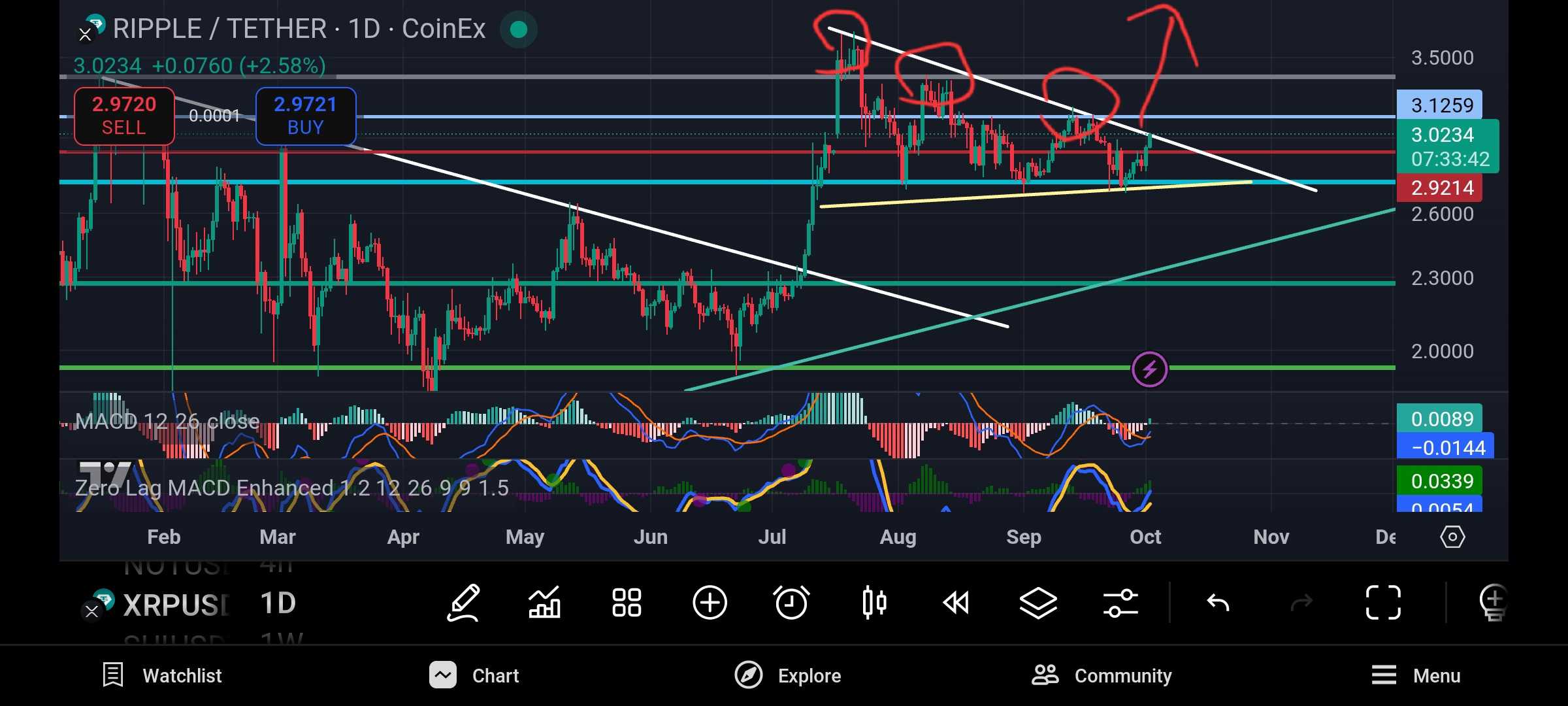Tap the Jul label on time axis
The width and height of the screenshot is (1568, 706).
(x=772, y=537)
